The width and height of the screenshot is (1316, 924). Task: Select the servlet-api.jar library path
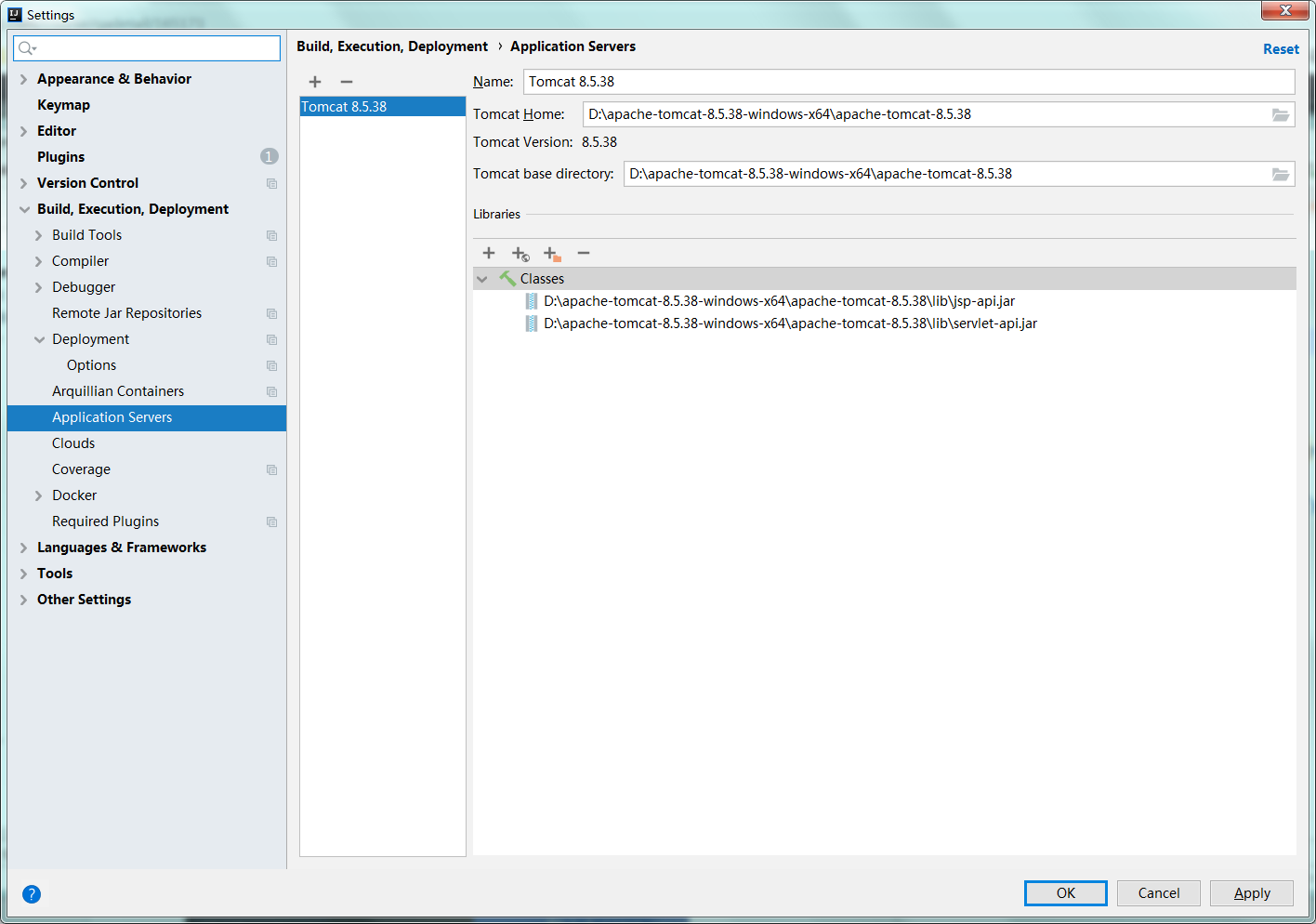790,323
